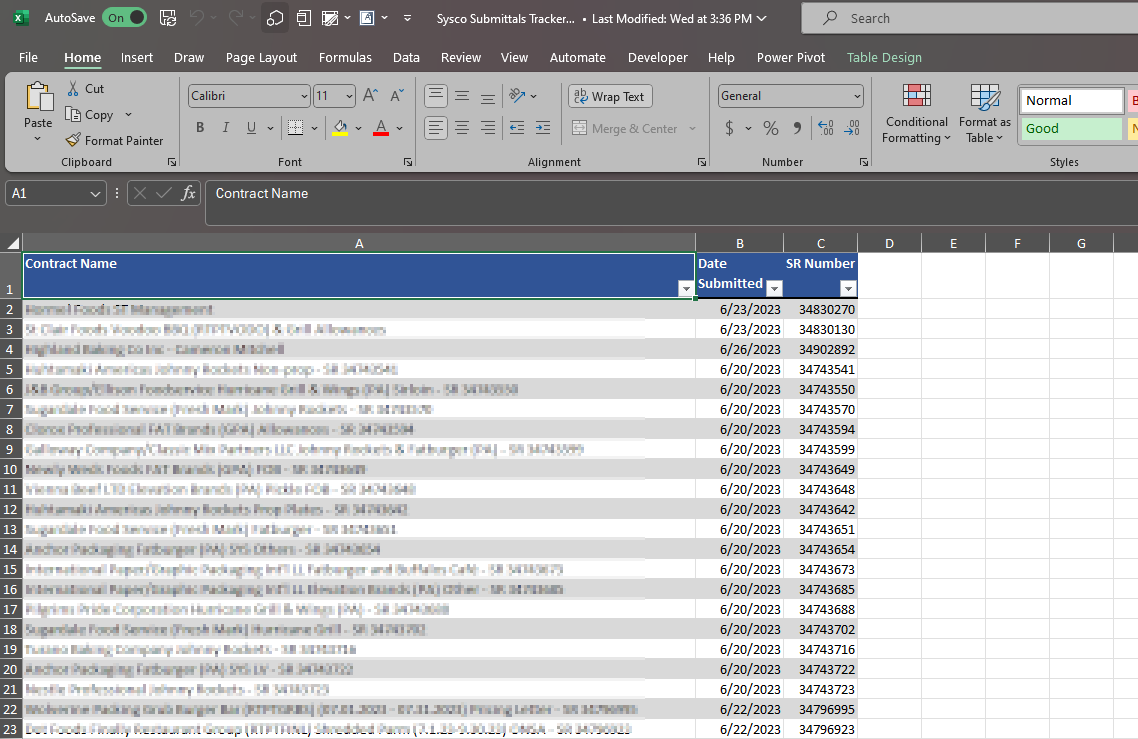The image size is (1138, 739).
Task: Toggle Italic formatting
Action: pyautogui.click(x=226, y=128)
